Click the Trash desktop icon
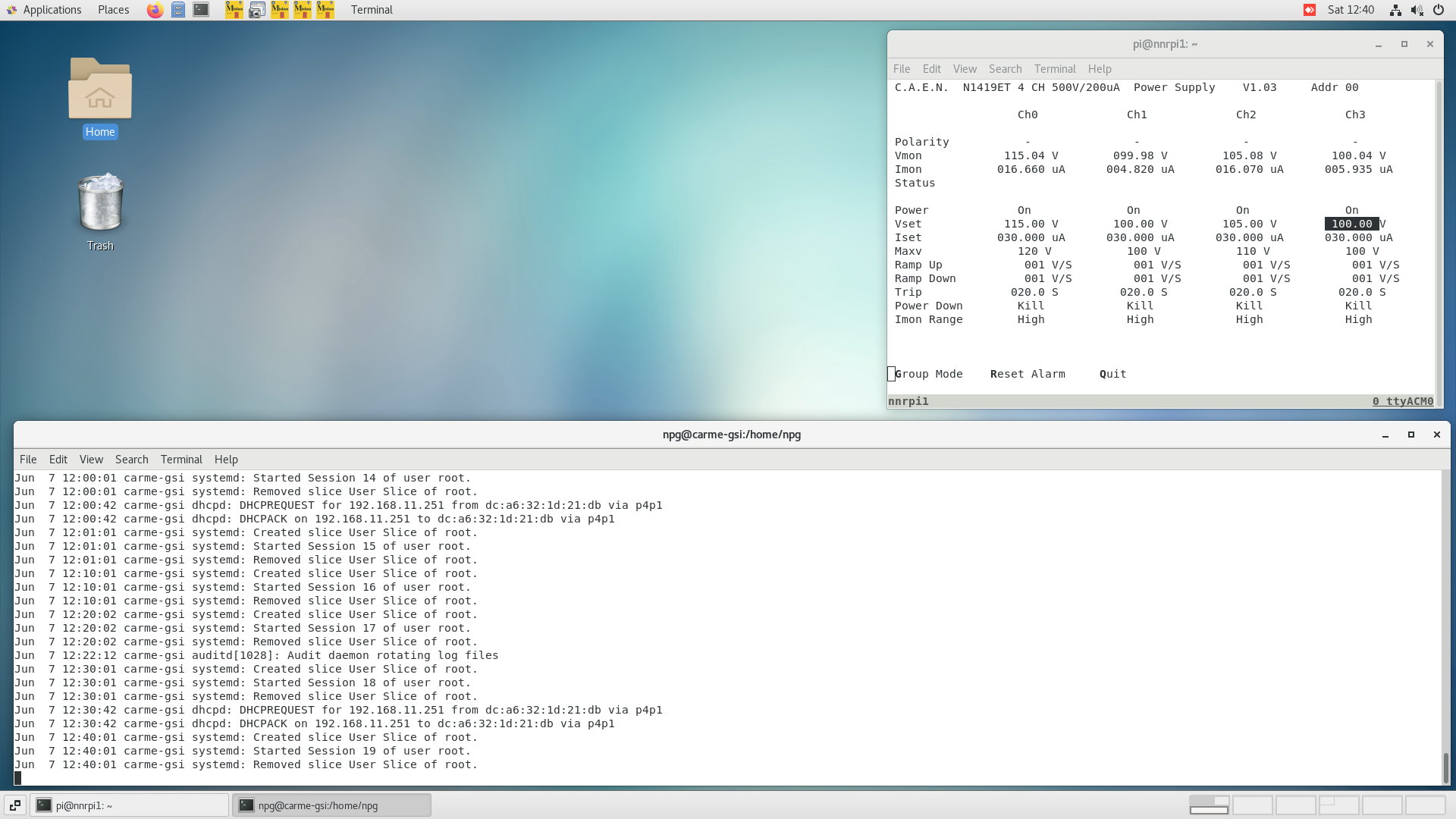This screenshot has width=1456, height=819. (x=100, y=203)
